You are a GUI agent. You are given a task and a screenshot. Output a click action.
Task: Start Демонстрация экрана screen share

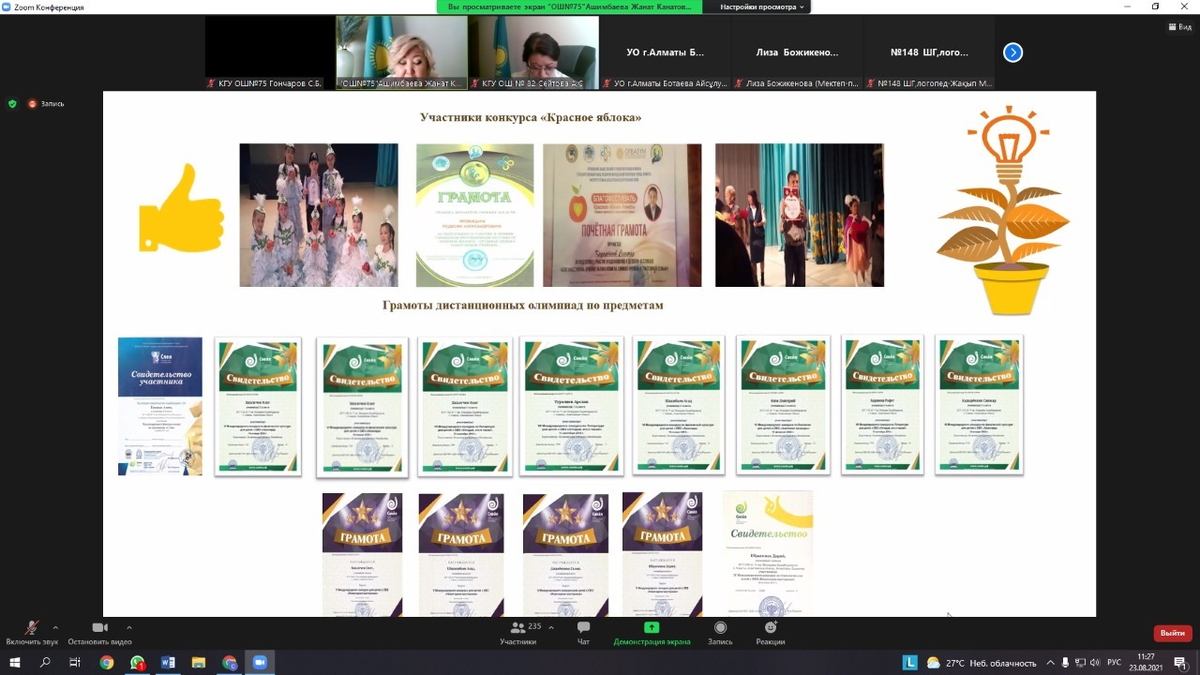(x=651, y=632)
